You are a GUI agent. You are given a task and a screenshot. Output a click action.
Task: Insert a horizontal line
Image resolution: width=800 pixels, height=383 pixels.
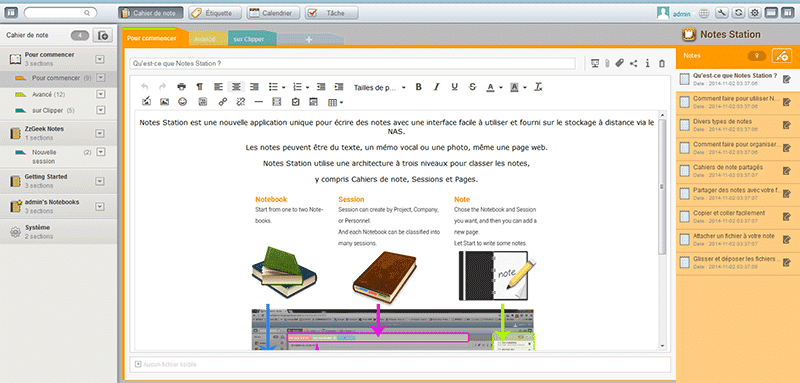tap(259, 102)
